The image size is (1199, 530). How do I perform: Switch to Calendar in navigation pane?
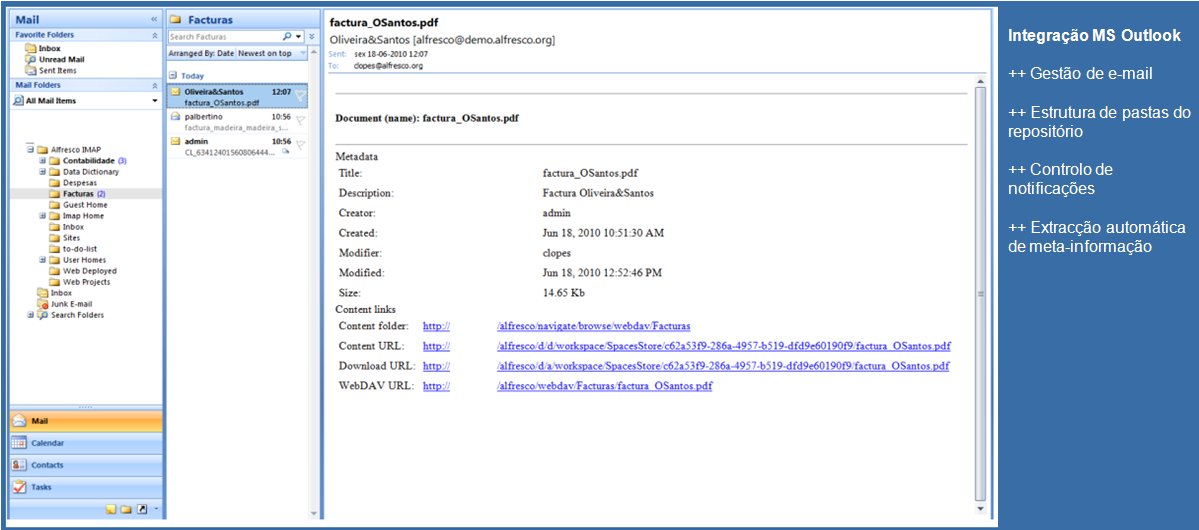[86, 443]
